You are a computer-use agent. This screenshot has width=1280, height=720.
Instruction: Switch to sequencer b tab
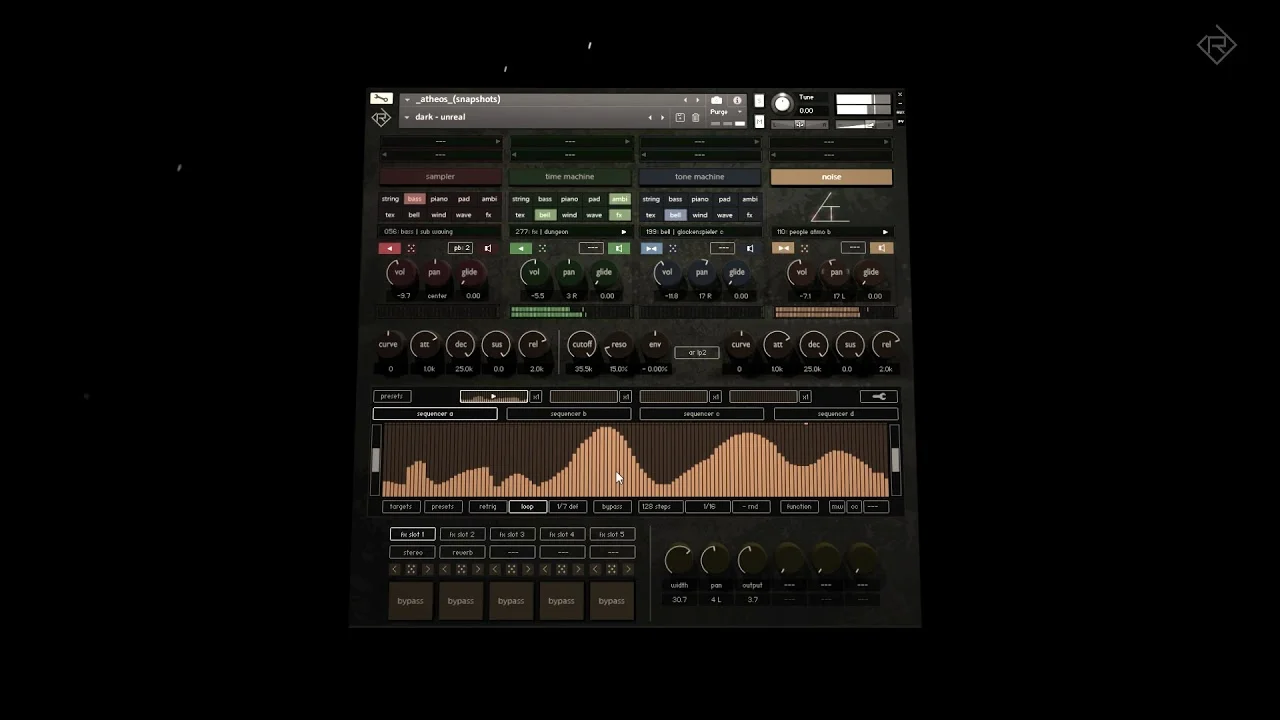click(x=568, y=414)
